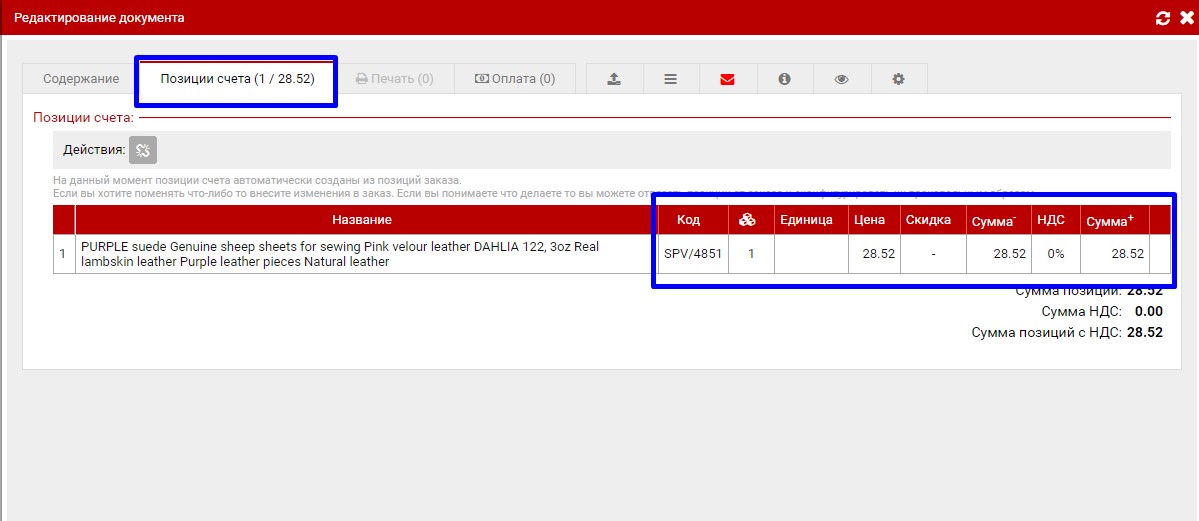Open the upload tab icon
The image size is (1199, 521).
click(614, 79)
